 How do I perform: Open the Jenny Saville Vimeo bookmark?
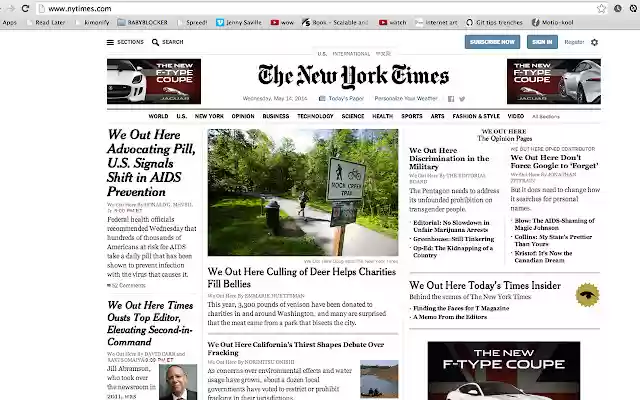239,22
